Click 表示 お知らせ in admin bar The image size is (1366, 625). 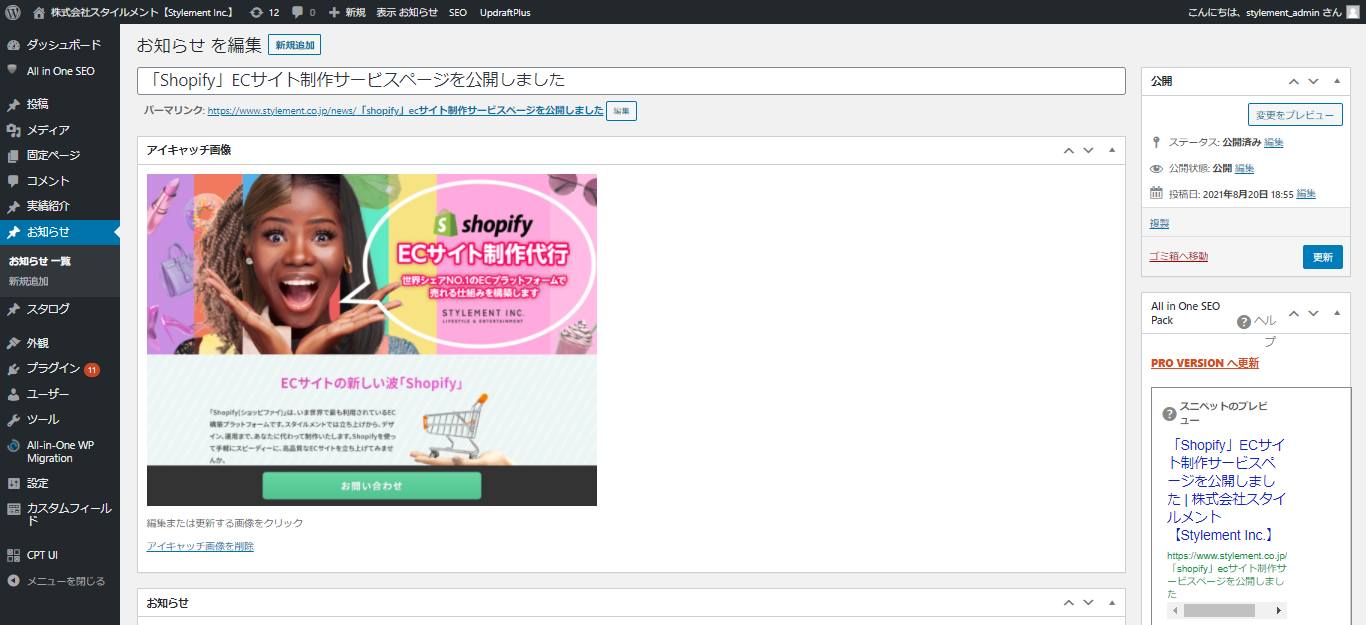(407, 12)
